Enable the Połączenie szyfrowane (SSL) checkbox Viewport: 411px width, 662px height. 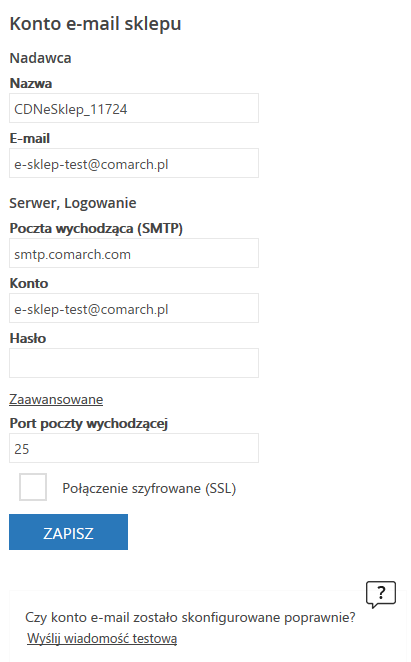point(33,487)
